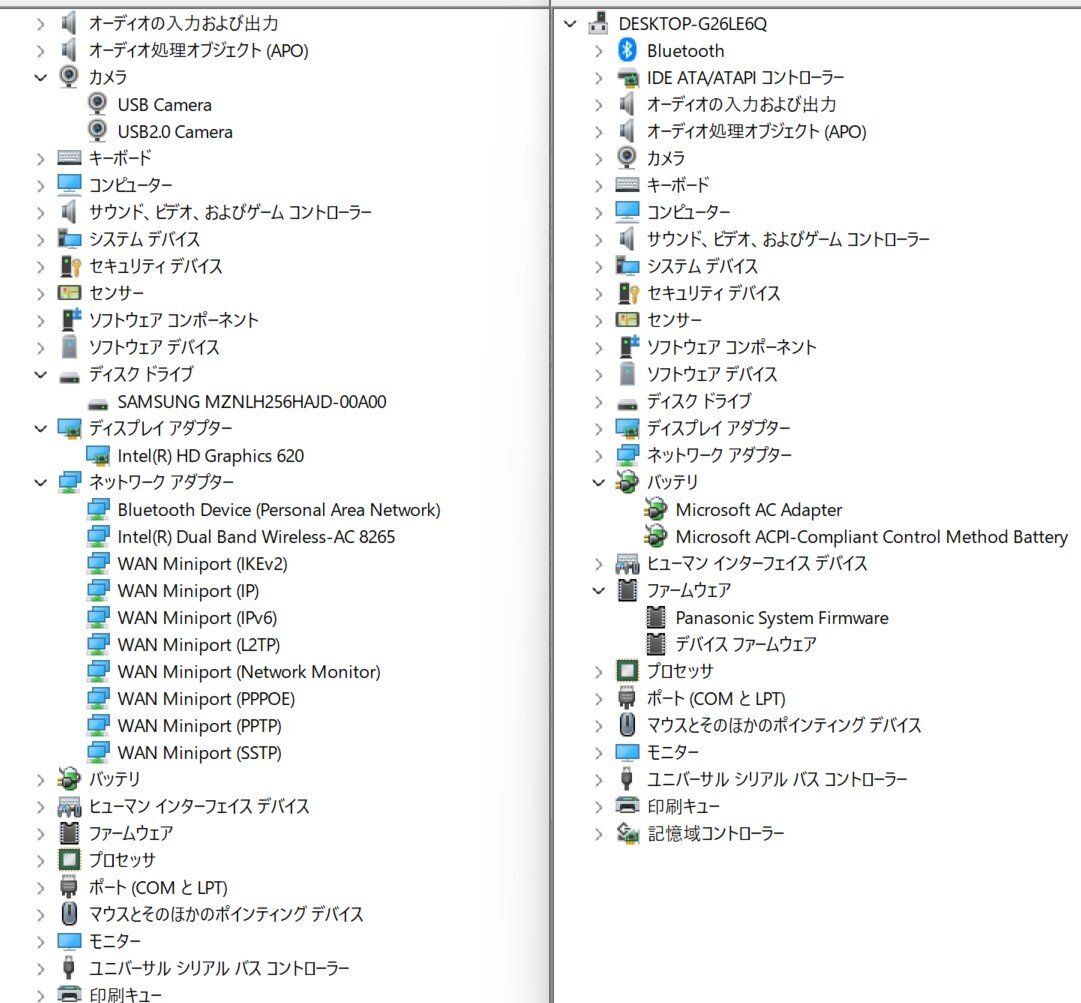
Task: Select コンピューター in right pane
Action: pyautogui.click(x=688, y=212)
